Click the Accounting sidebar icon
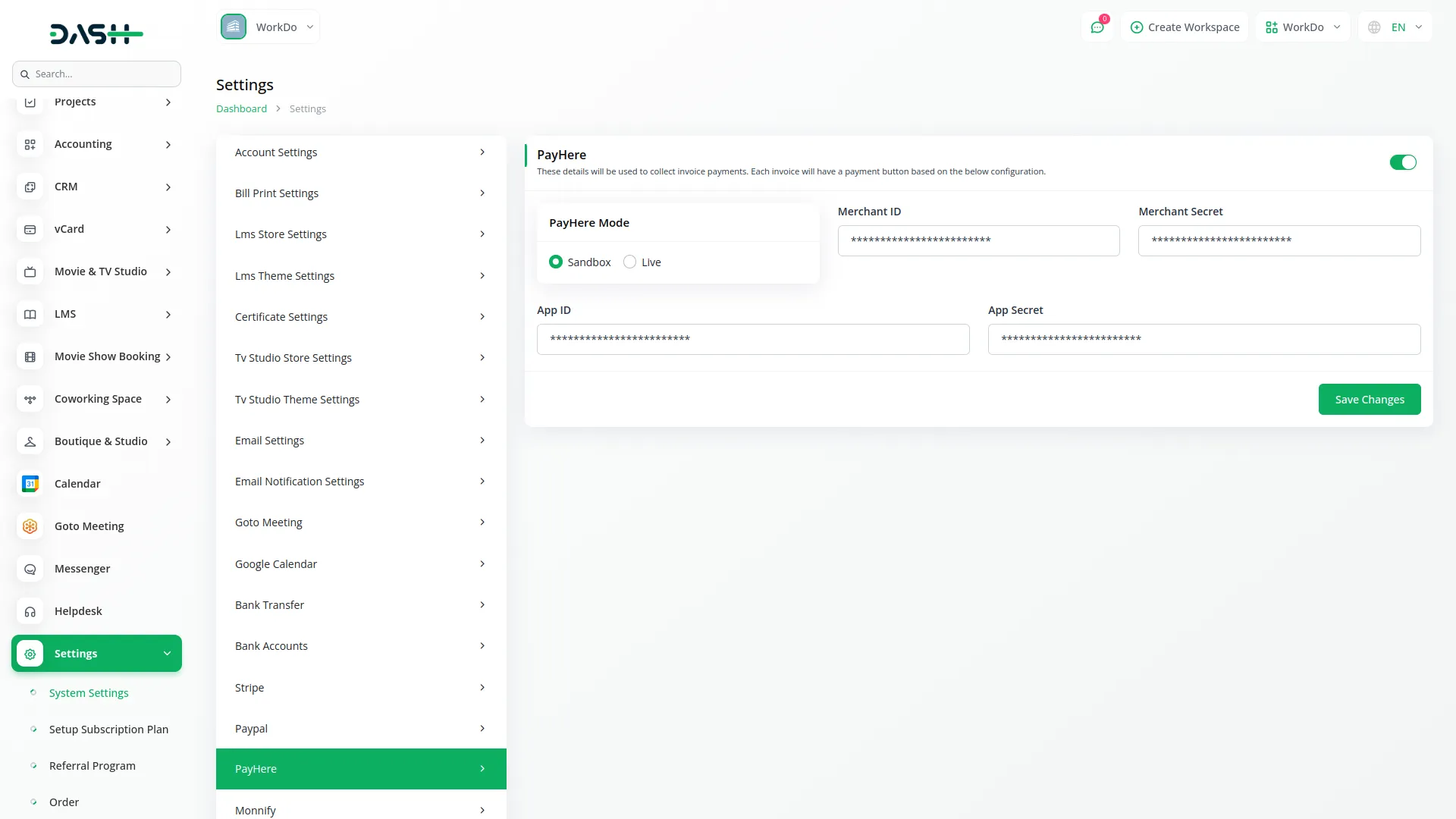 pos(30,144)
